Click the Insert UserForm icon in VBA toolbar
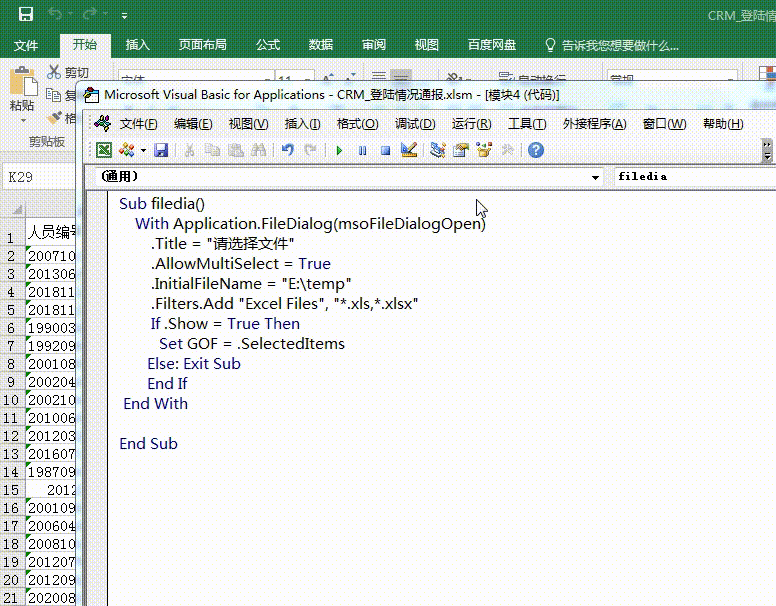 point(127,150)
